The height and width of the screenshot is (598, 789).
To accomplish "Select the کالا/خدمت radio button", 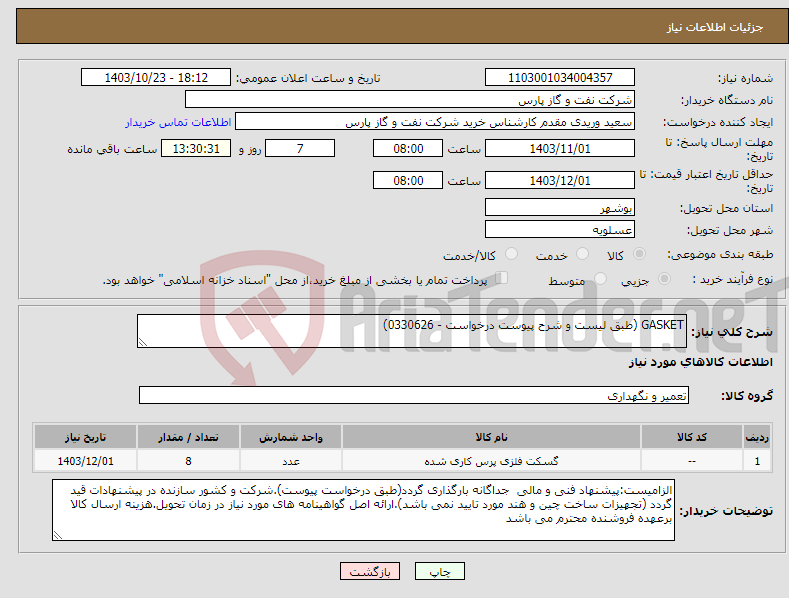I will pyautogui.click(x=511, y=254).
